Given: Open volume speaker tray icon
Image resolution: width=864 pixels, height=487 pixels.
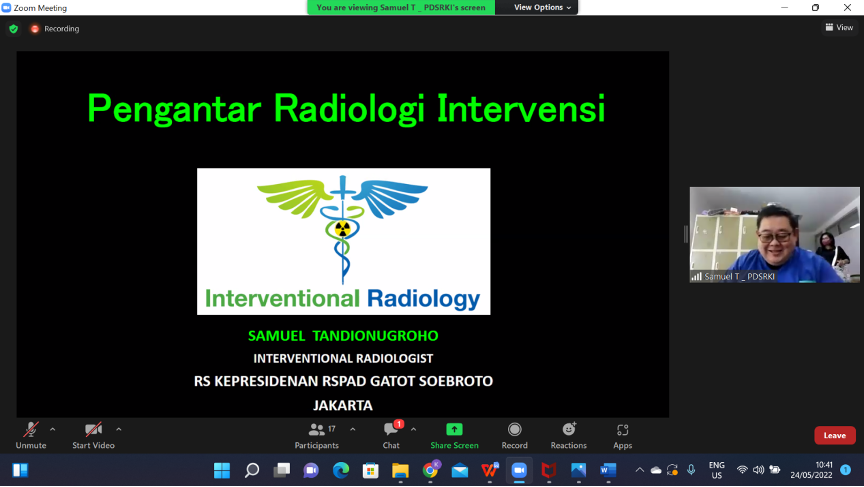Looking at the screenshot, I should [759, 470].
